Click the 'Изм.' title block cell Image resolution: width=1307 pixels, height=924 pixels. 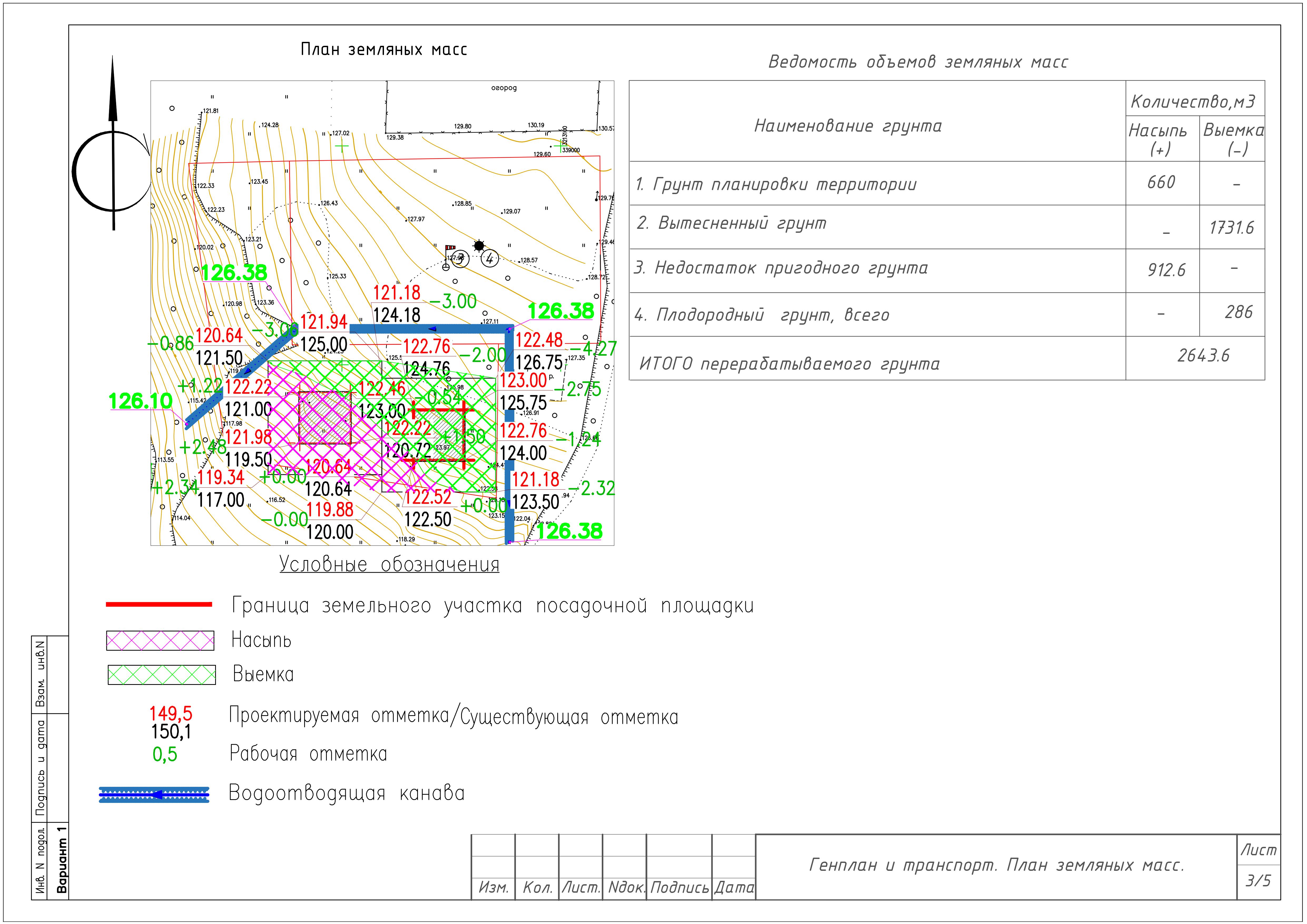coord(494,888)
